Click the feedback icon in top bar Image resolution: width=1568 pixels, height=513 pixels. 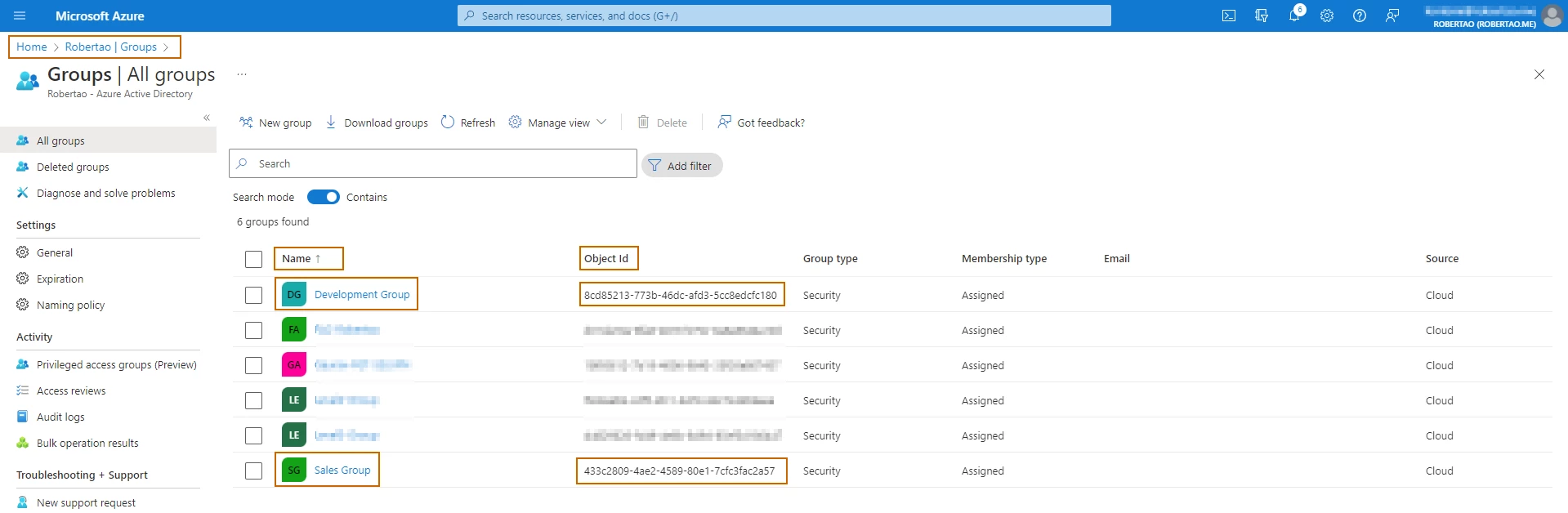pos(1392,16)
